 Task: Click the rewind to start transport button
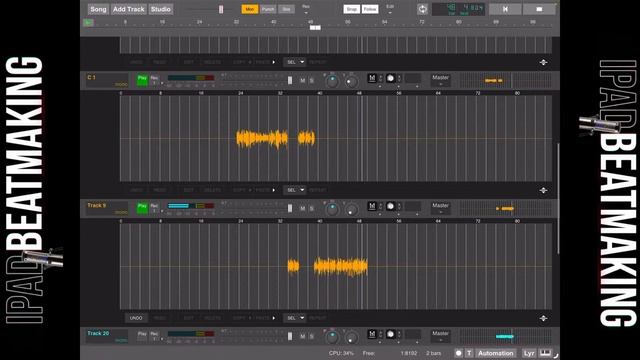click(x=505, y=9)
